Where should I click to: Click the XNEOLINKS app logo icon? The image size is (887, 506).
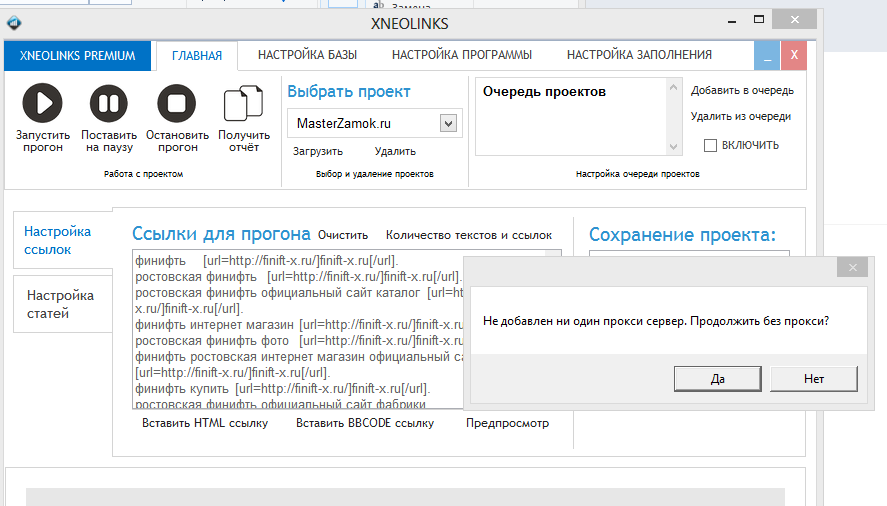point(14,23)
